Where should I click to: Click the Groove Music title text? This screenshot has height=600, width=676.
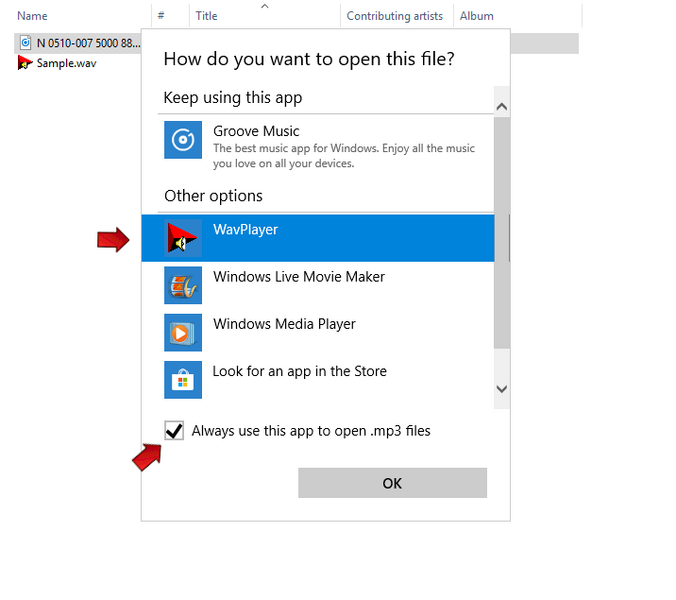[256, 131]
